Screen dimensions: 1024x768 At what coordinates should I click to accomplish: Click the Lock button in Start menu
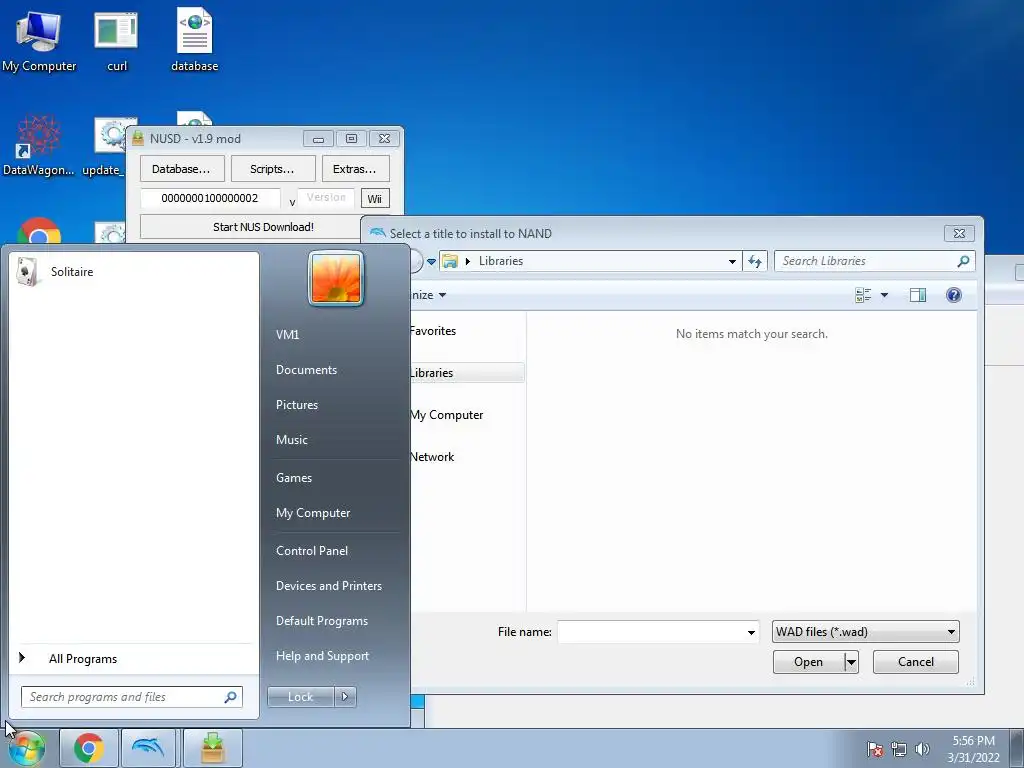(300, 697)
